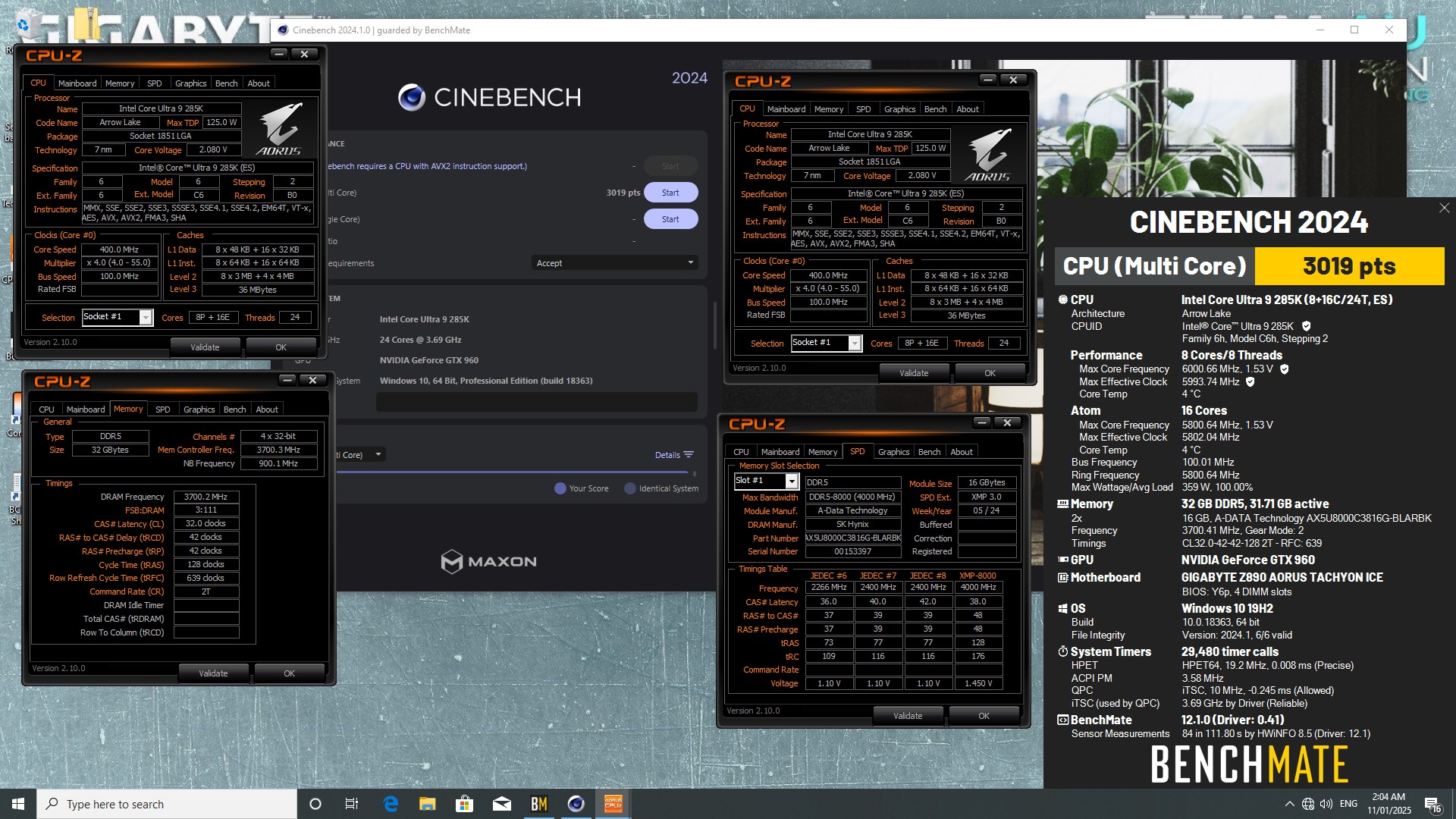Click the Part Number field in SPD window
The image size is (1456, 819).
click(853, 538)
